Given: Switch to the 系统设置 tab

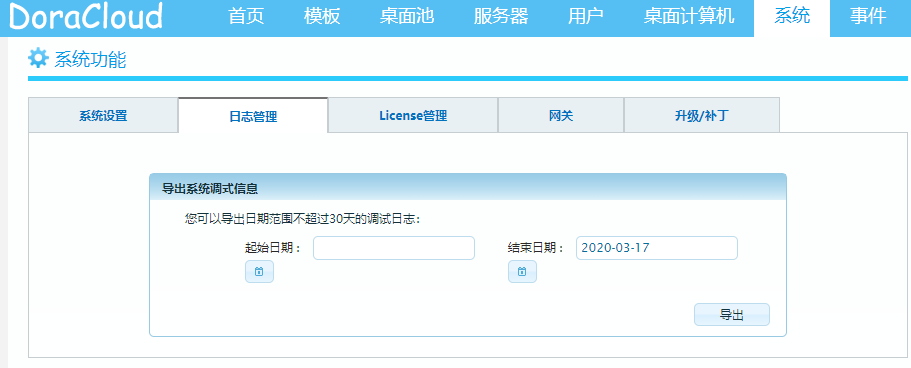Looking at the screenshot, I should [x=103, y=115].
